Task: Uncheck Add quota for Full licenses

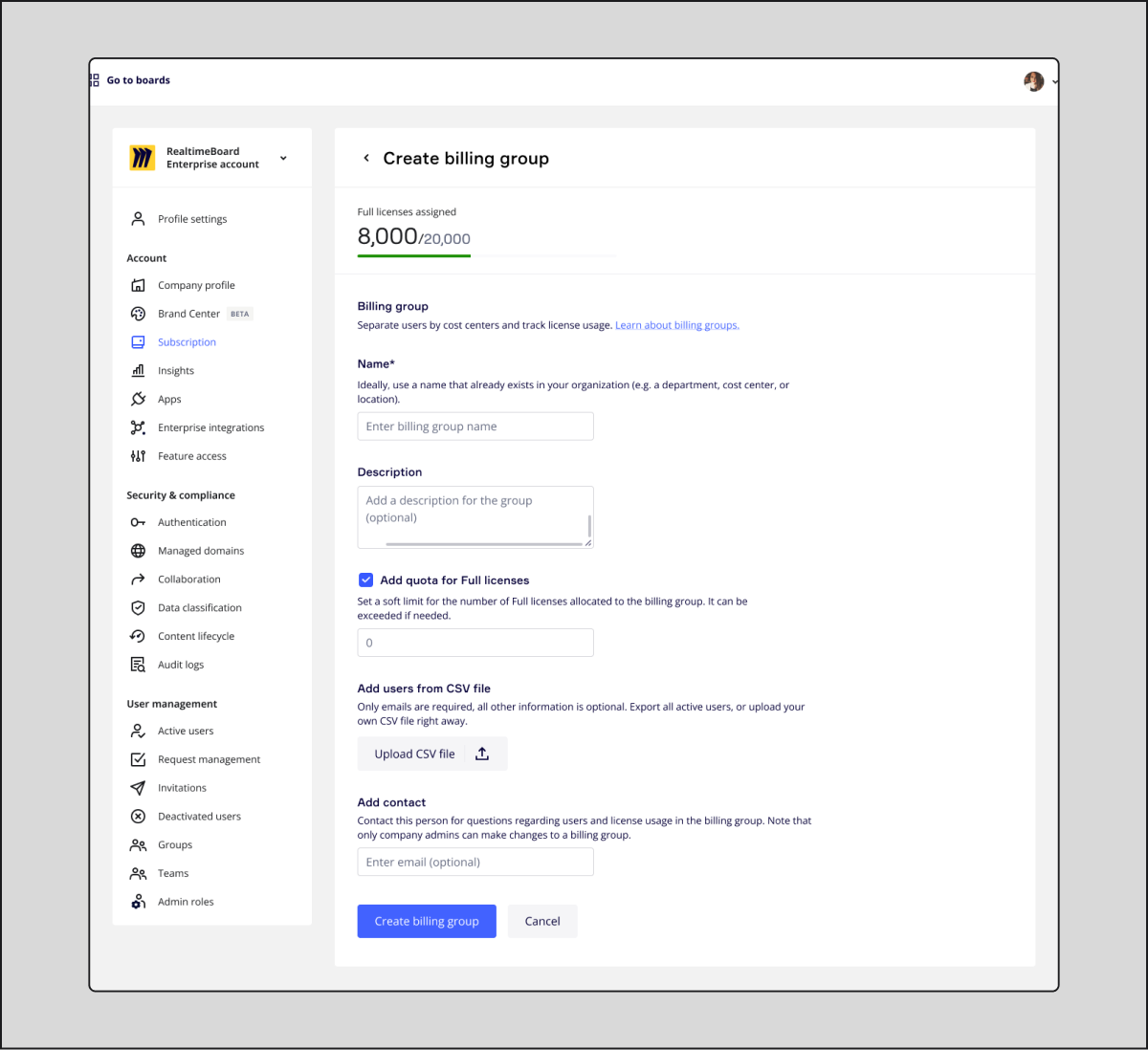Action: tap(365, 580)
